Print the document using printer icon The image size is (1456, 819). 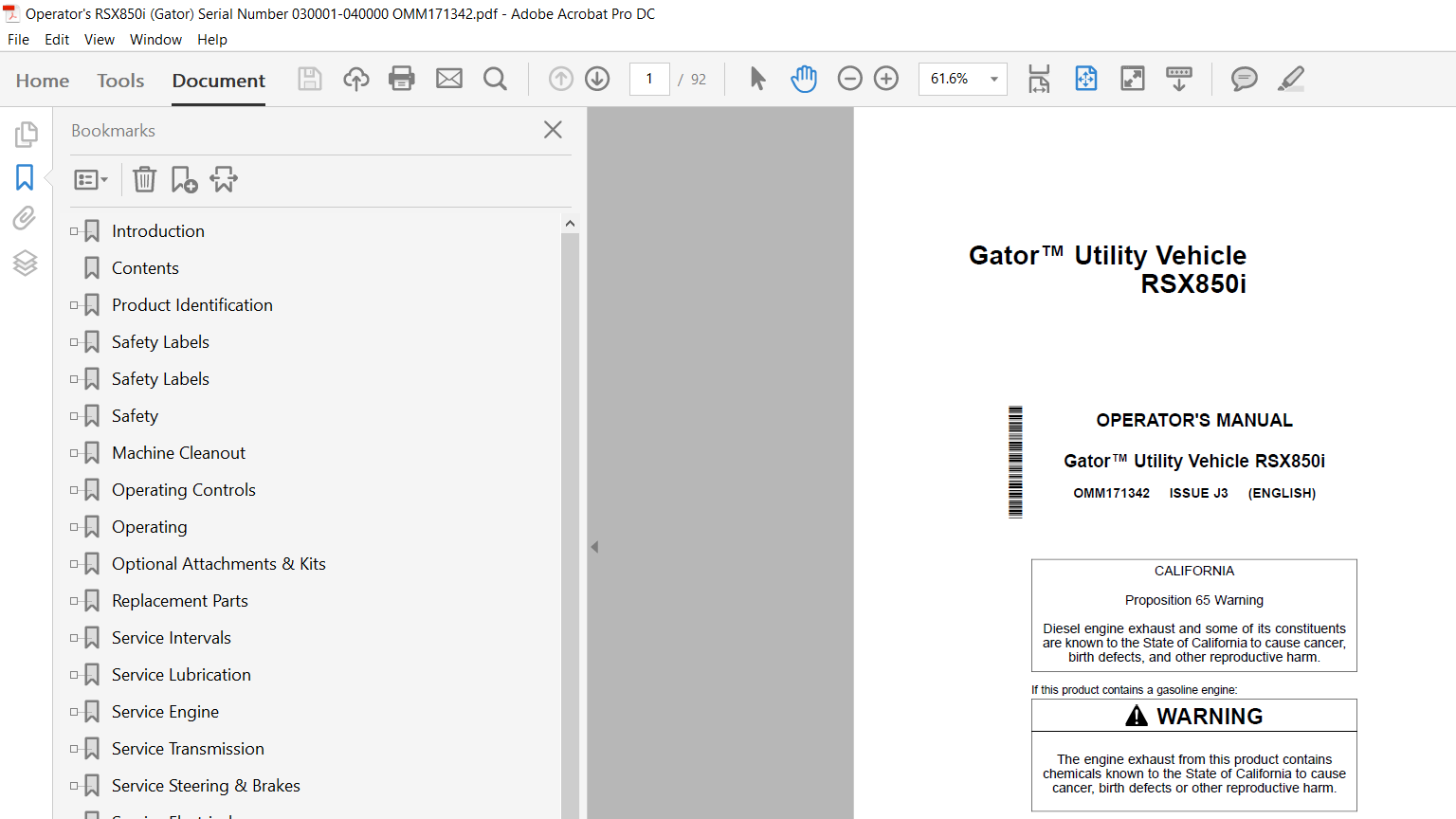pos(402,79)
